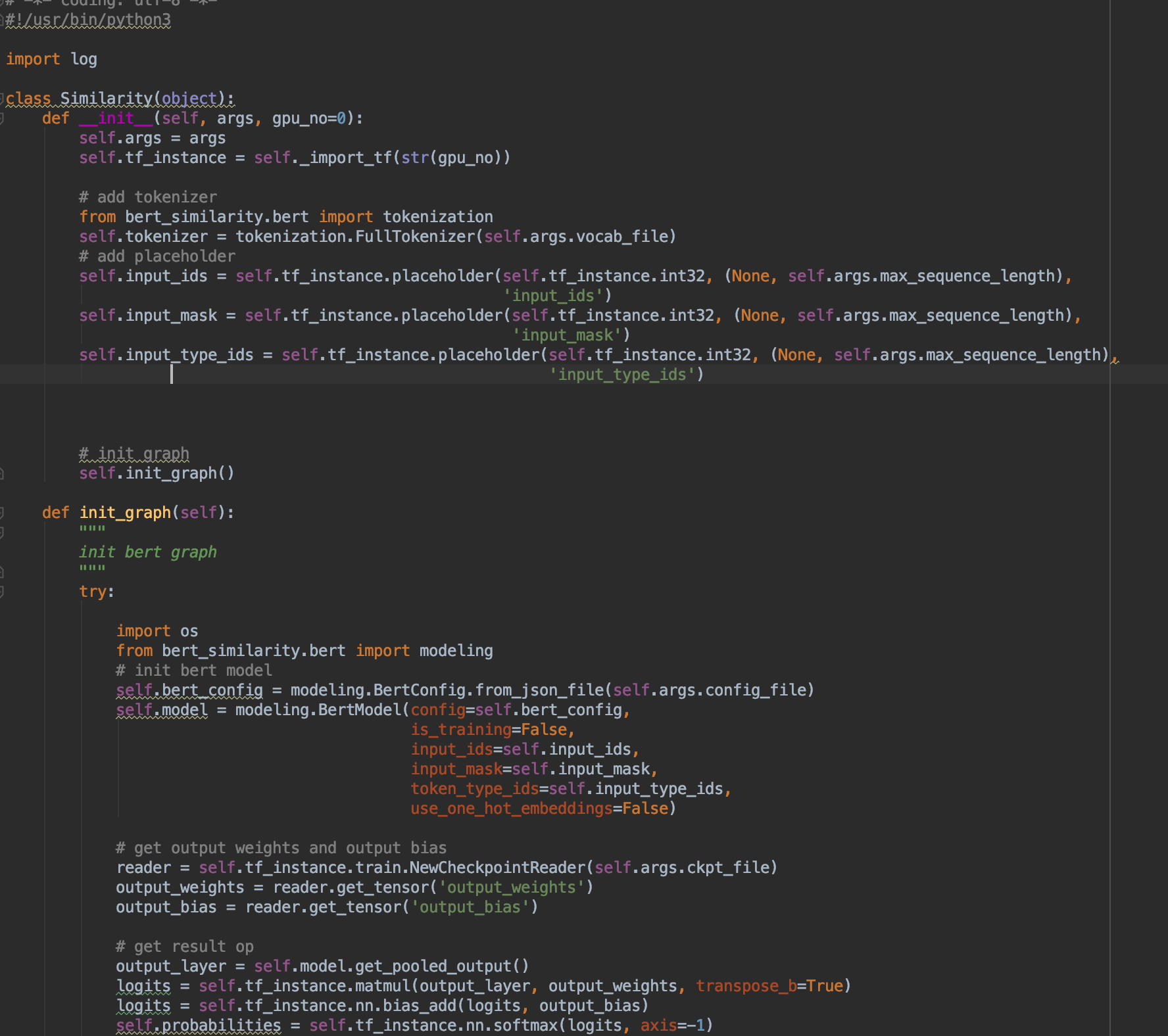
Task: Click the self.probabilities assignment target
Action: (199, 1025)
